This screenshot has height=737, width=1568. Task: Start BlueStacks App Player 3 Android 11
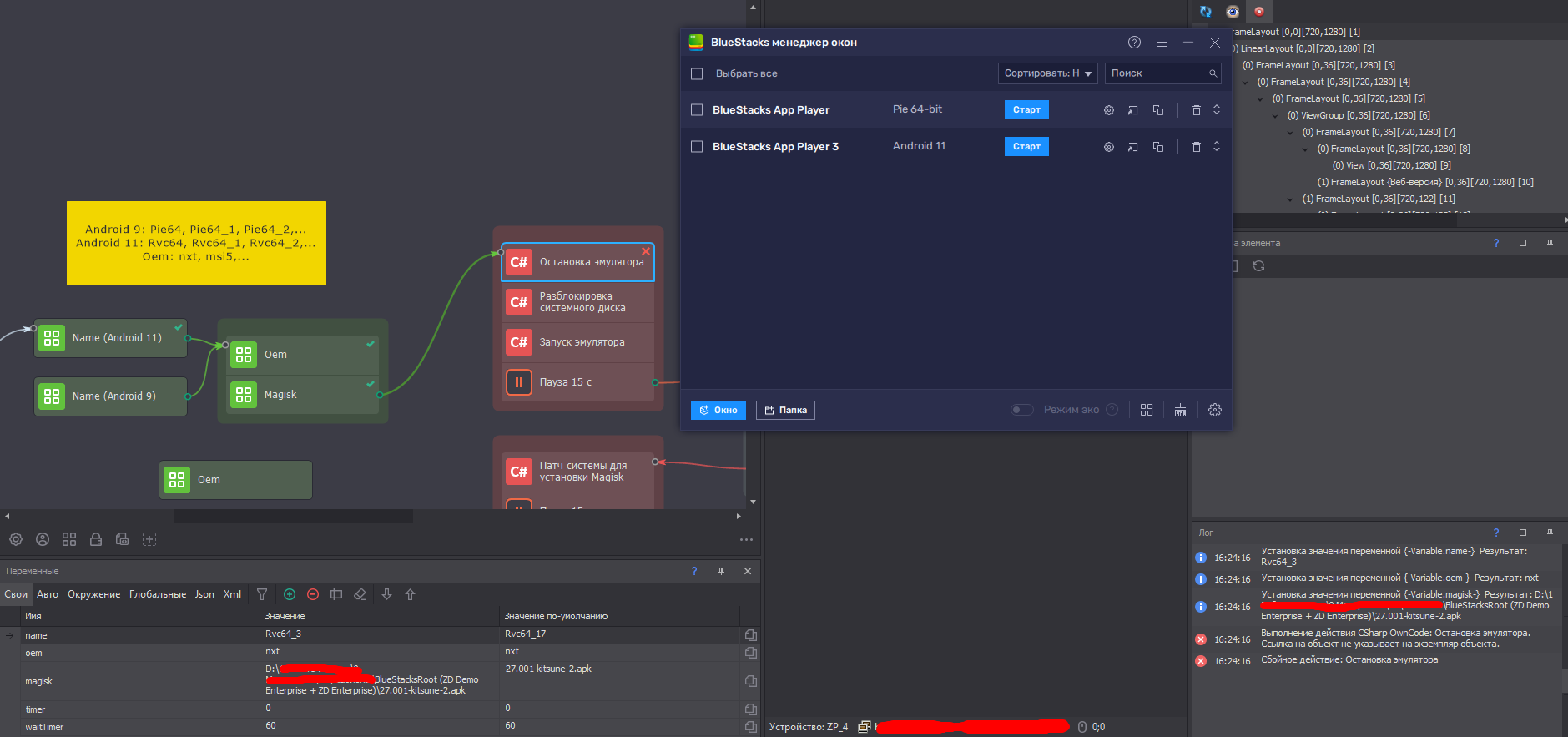pos(1026,147)
